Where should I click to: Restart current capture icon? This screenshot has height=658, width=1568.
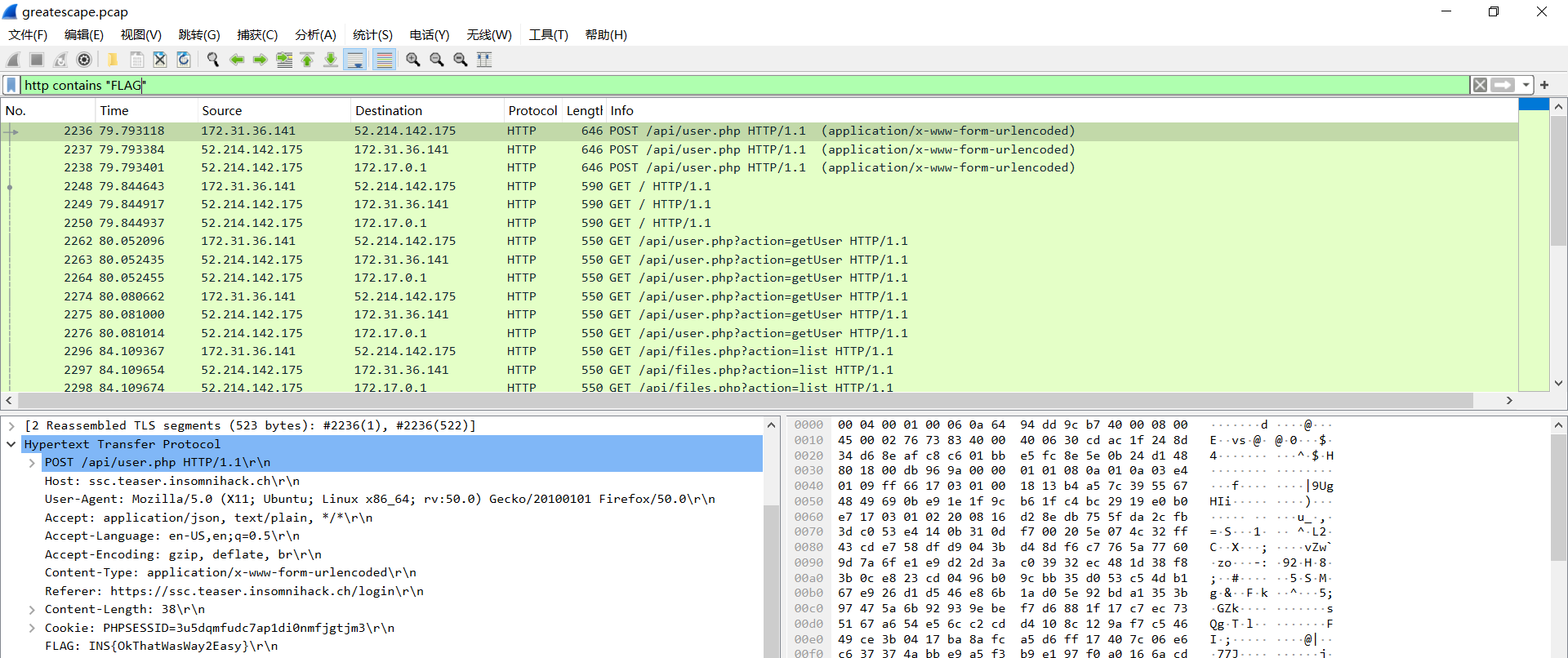60,60
